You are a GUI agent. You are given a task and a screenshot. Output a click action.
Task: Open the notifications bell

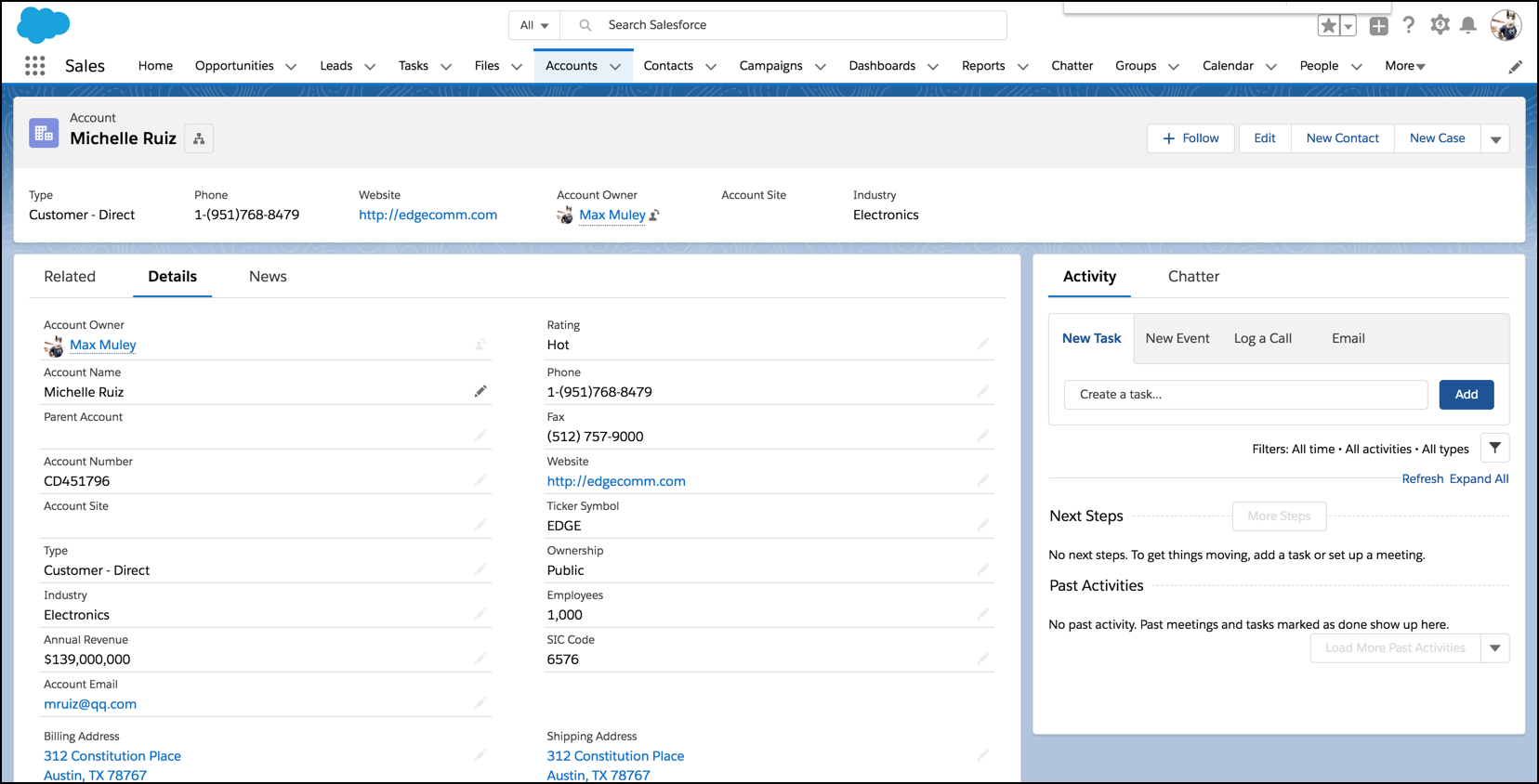pos(1468,25)
